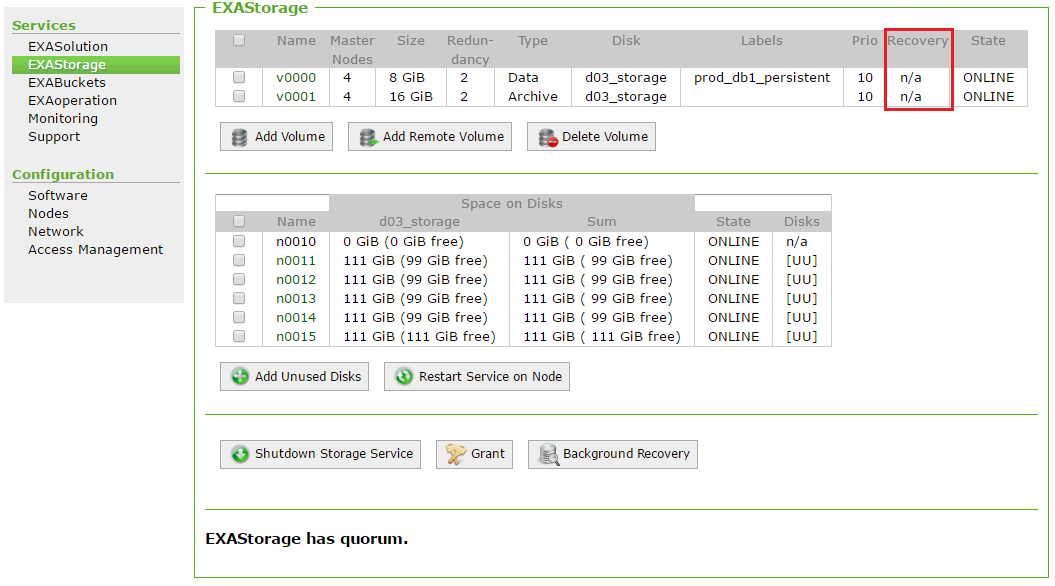
Task: Click the Shutdown Storage Service arrow icon
Action: tap(240, 454)
